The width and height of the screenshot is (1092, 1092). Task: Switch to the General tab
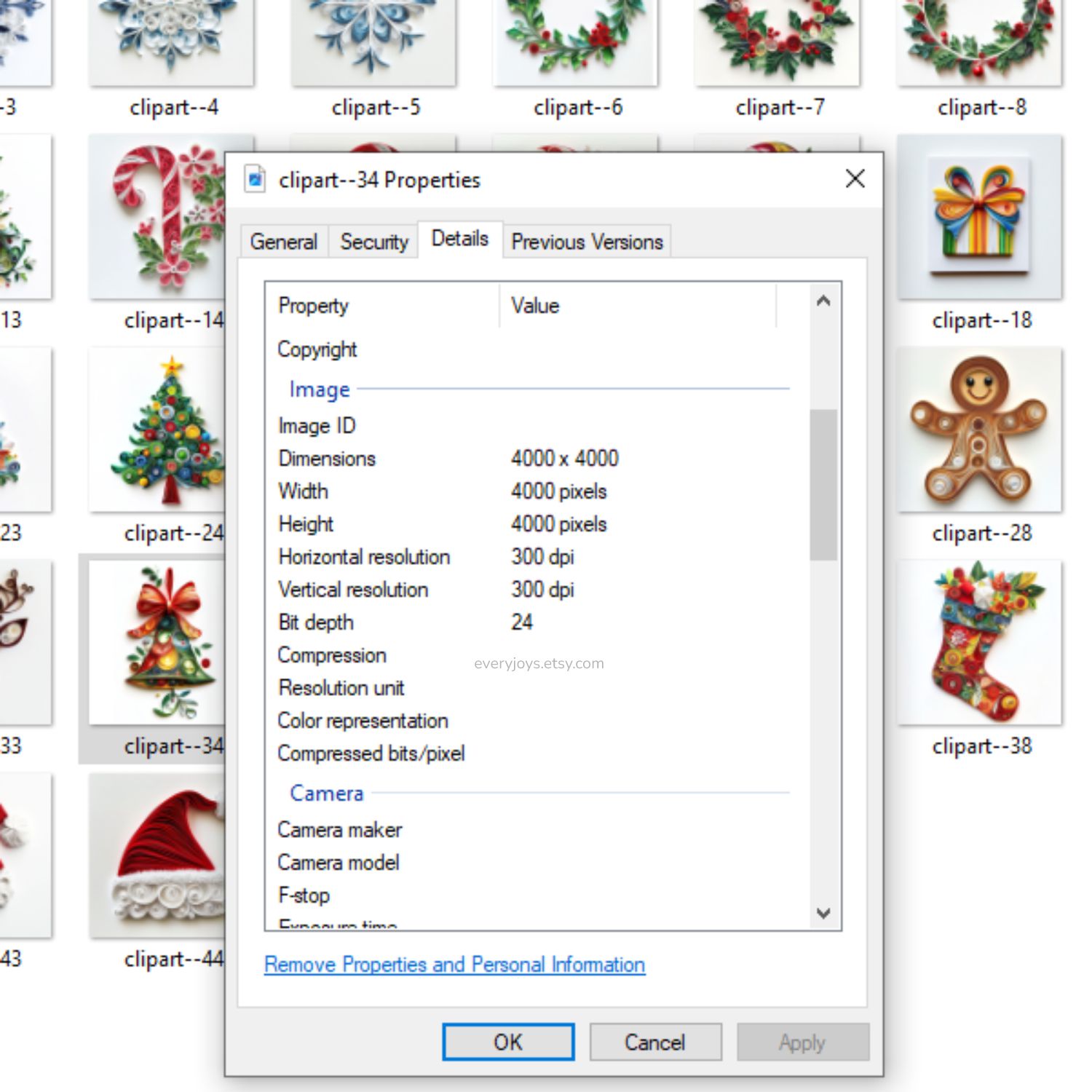[284, 241]
